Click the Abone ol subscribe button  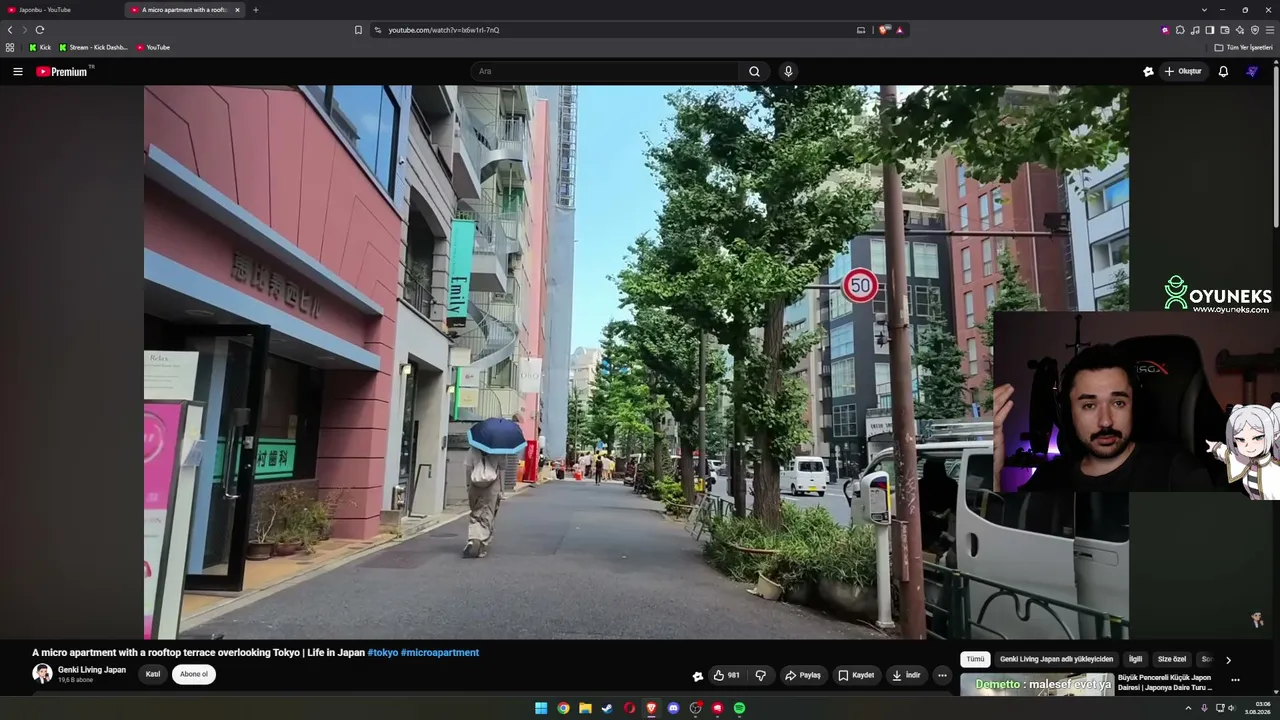pyautogui.click(x=194, y=674)
